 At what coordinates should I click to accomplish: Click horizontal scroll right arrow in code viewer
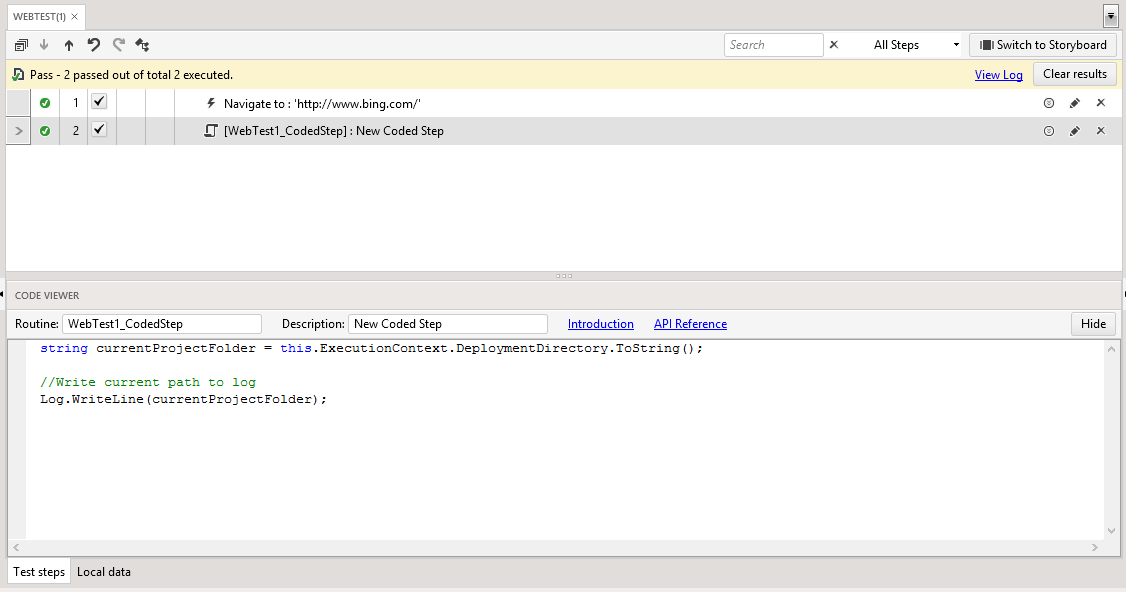pos(1094,547)
